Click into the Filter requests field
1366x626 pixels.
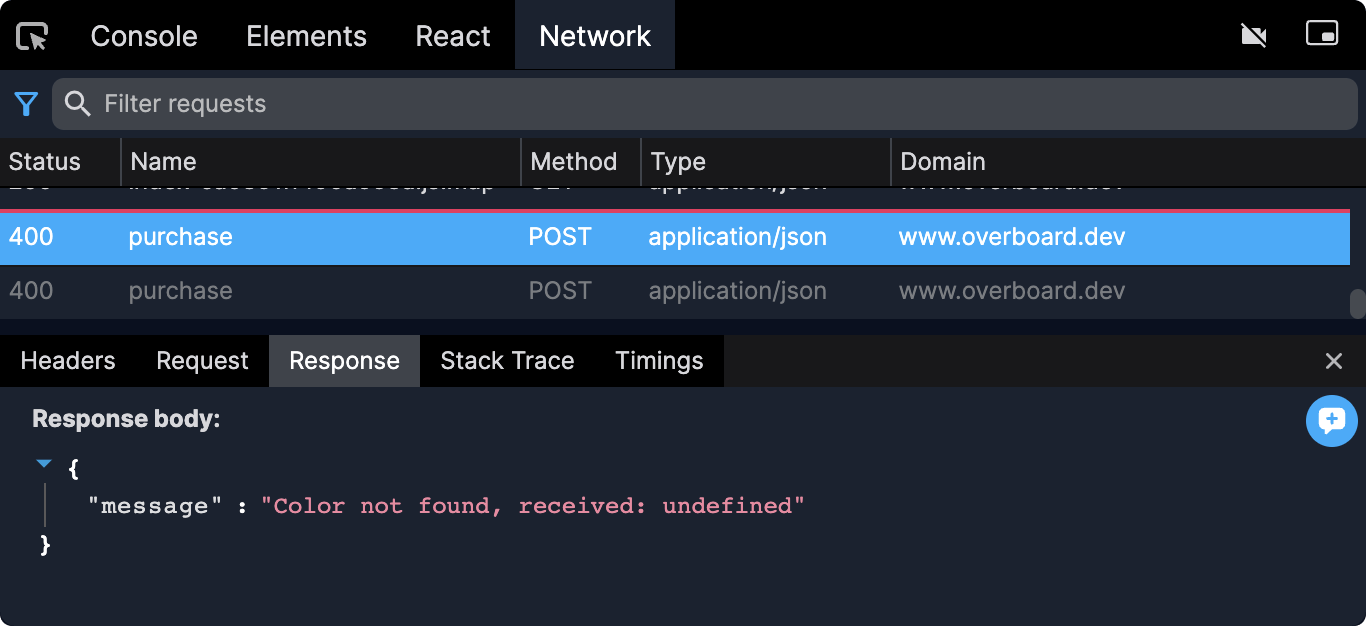pos(700,104)
